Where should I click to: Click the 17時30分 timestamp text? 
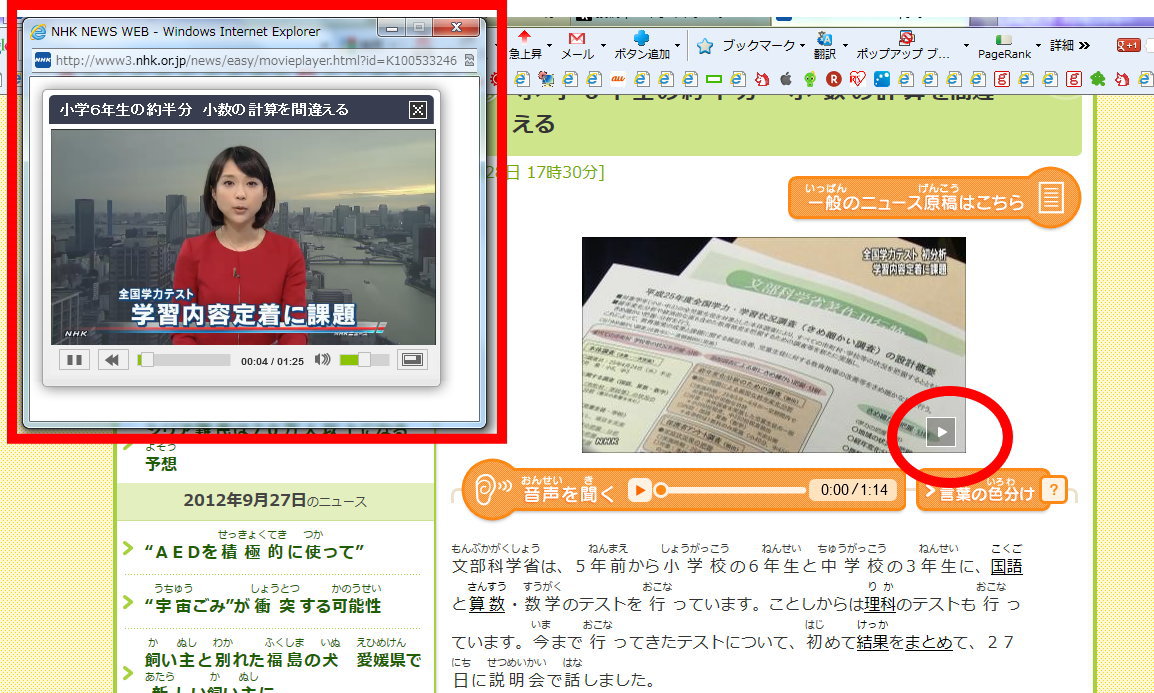[x=564, y=172]
